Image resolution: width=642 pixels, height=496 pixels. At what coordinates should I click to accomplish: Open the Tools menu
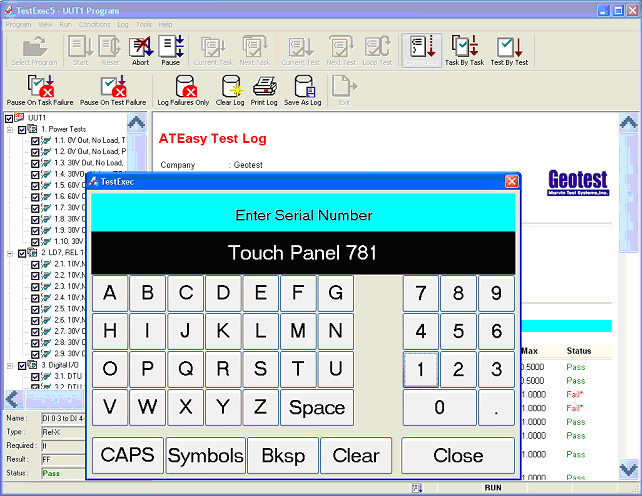[144, 24]
